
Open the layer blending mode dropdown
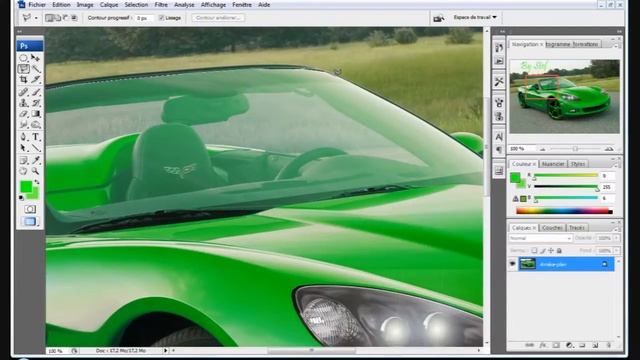(540, 238)
